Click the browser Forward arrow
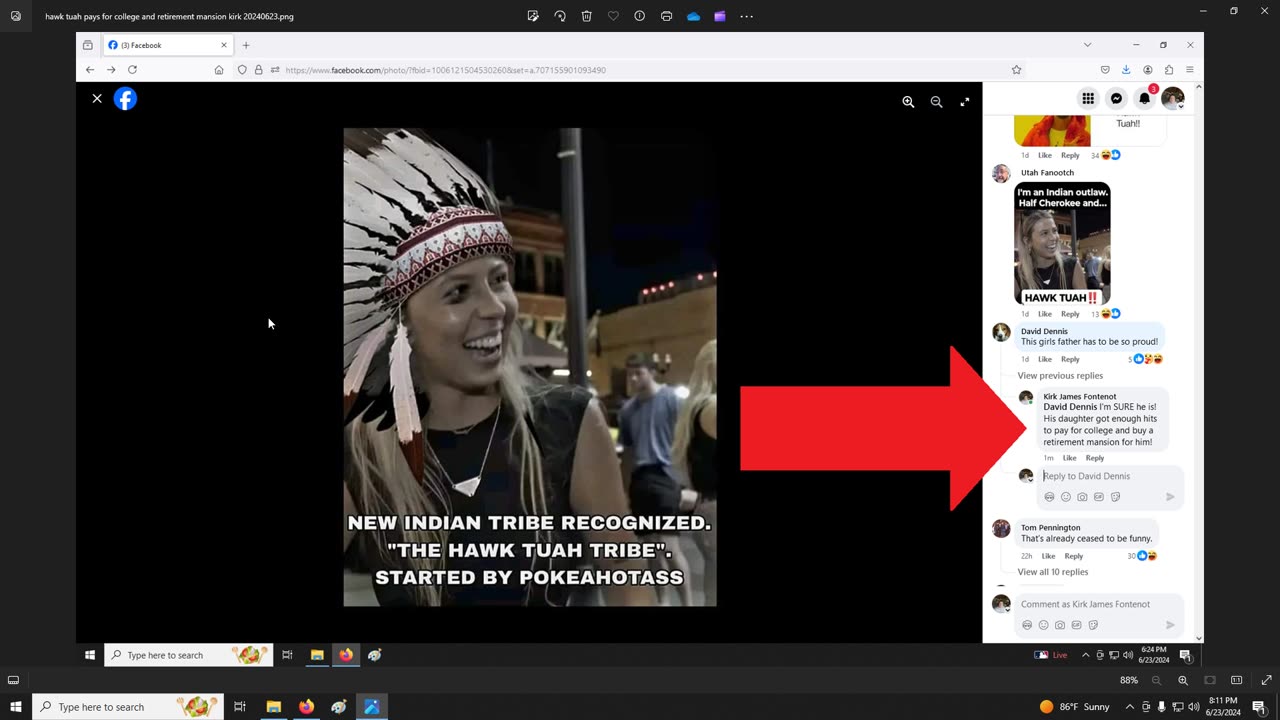 click(x=111, y=70)
